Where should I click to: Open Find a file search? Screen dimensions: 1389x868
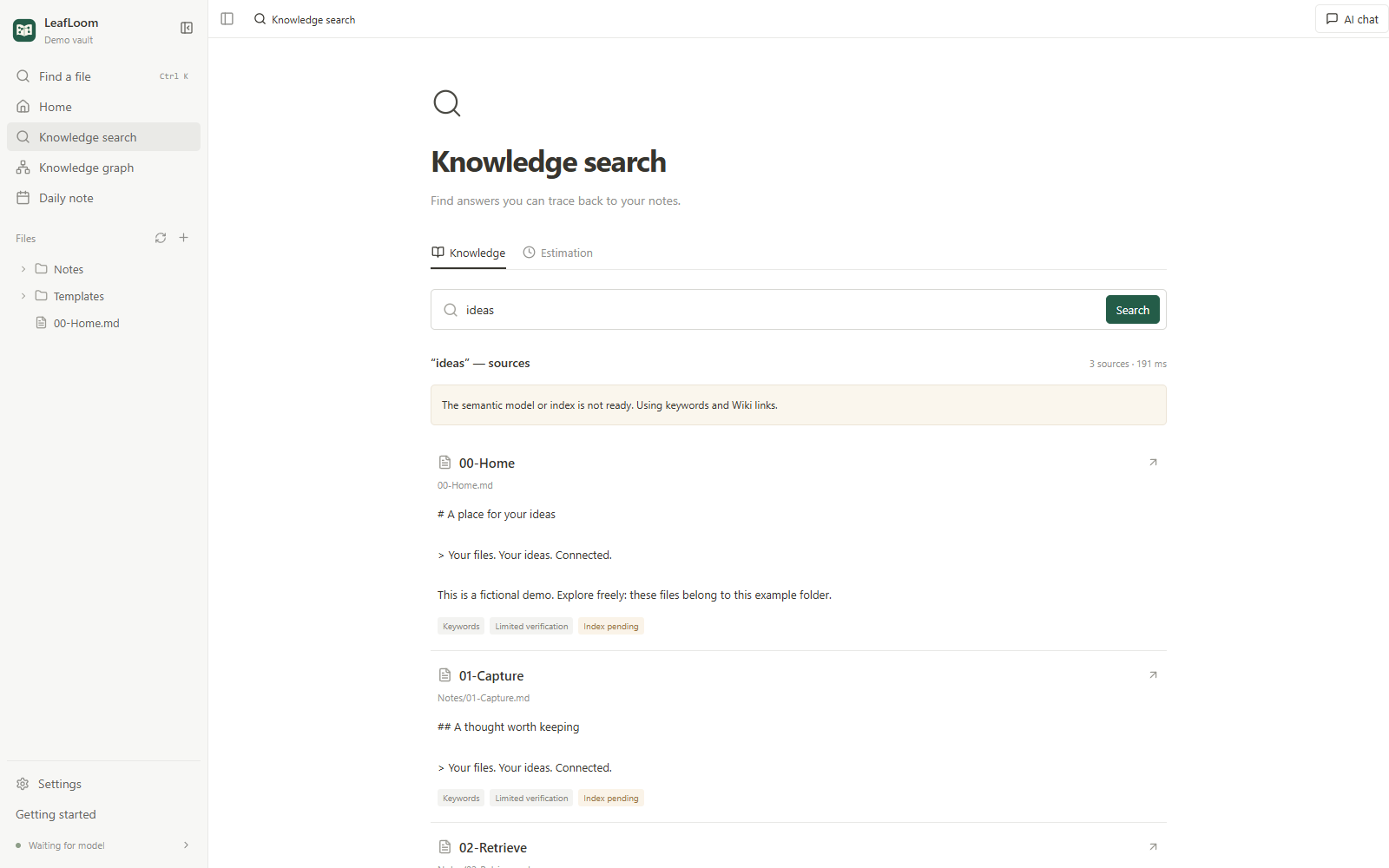[x=103, y=76]
